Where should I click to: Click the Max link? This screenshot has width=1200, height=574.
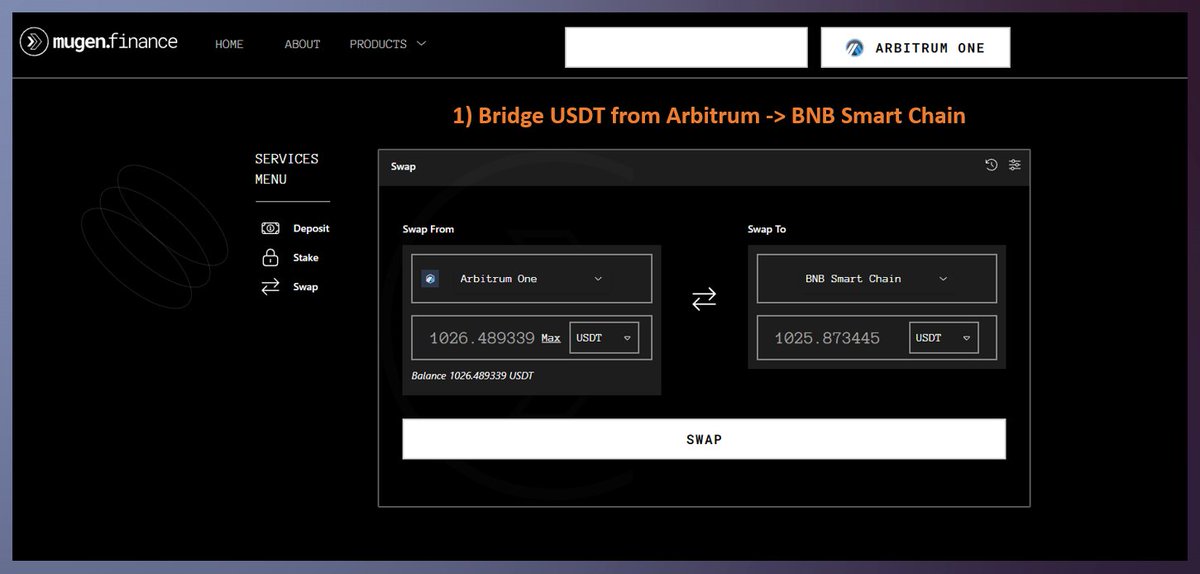pyautogui.click(x=551, y=338)
